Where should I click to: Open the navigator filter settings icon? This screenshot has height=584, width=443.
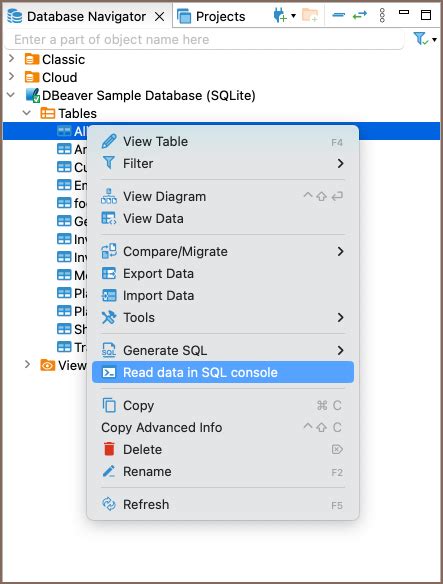(x=420, y=38)
